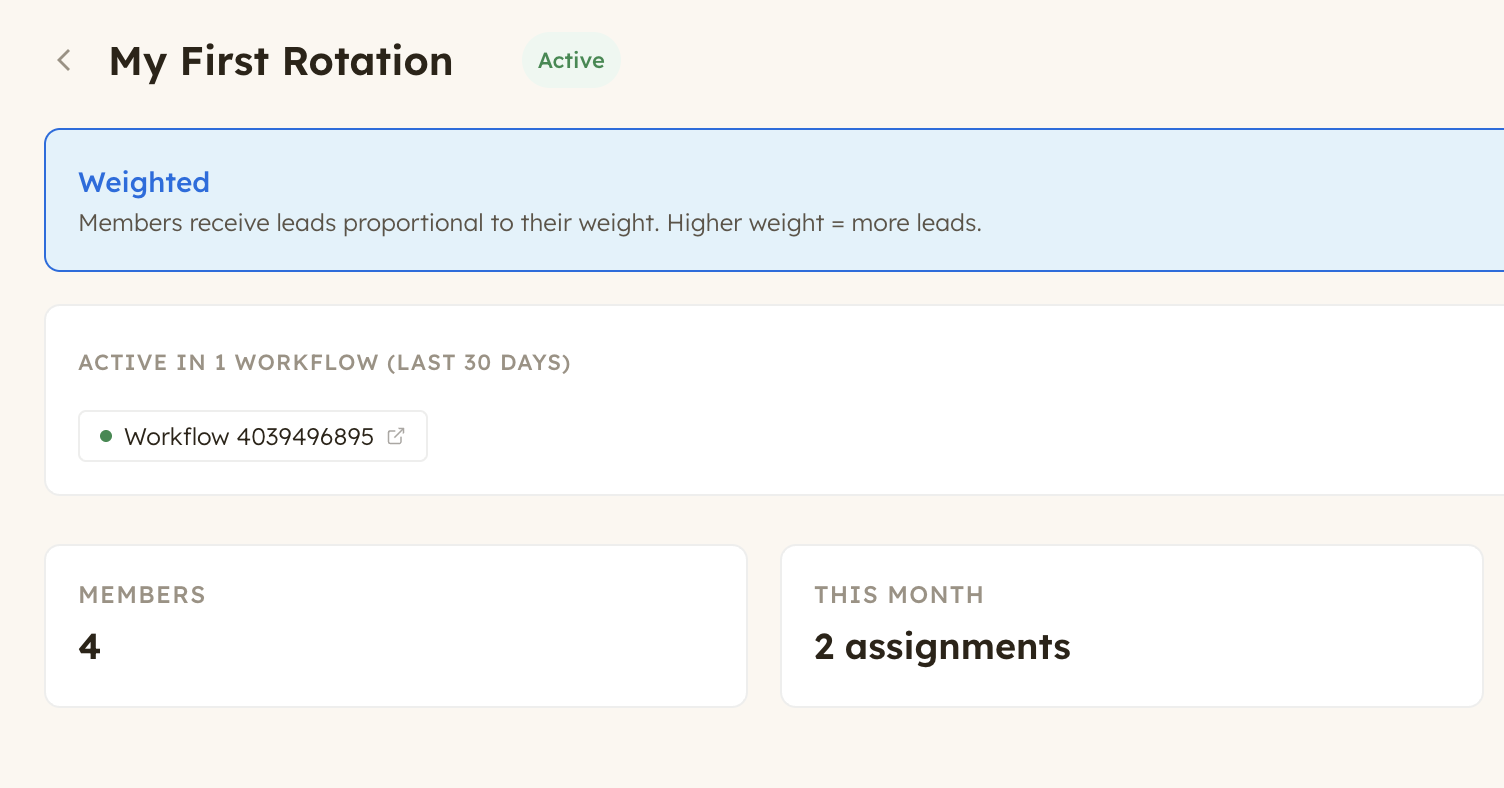Click the back chevron arrow
The width and height of the screenshot is (1504, 788).
pyautogui.click(x=64, y=61)
